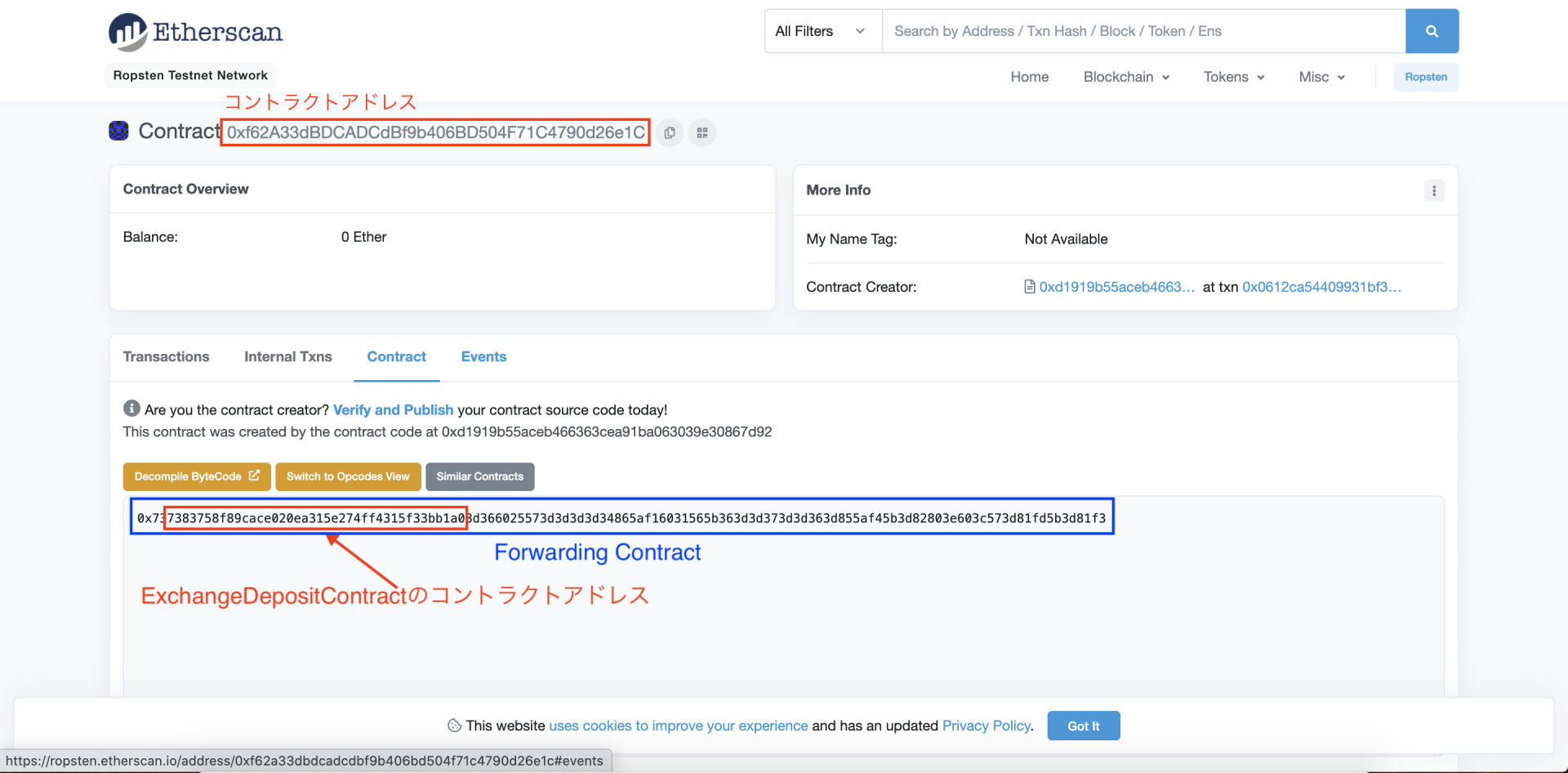Switch to the Transactions tab
Screen dimensions: 1568x773
pos(166,357)
